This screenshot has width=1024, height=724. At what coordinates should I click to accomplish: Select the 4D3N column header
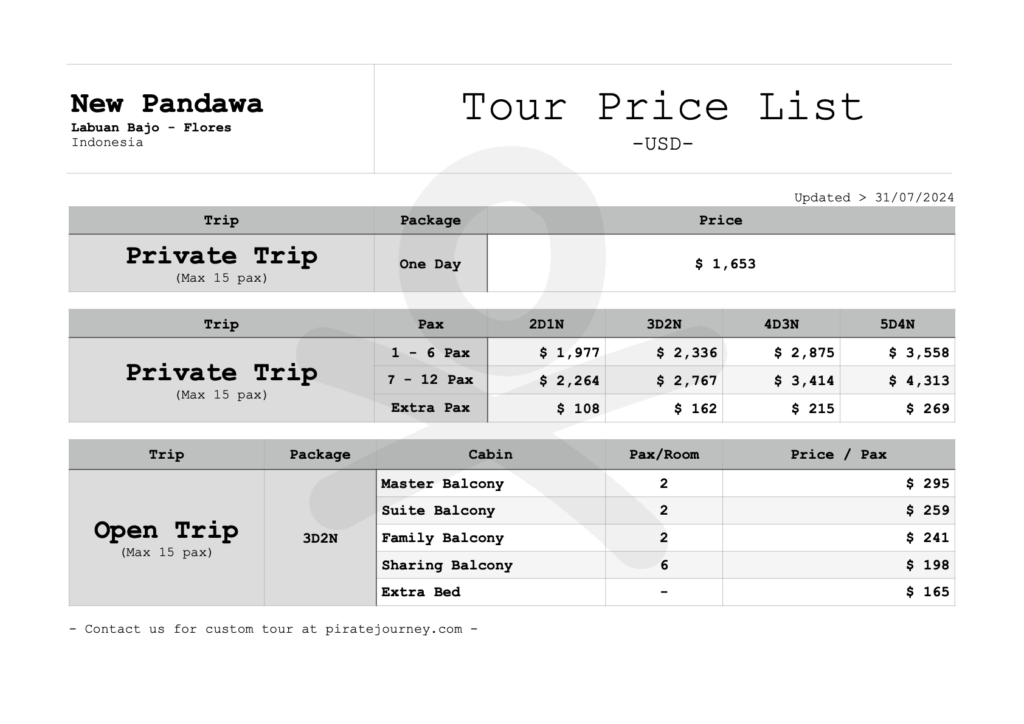(781, 324)
